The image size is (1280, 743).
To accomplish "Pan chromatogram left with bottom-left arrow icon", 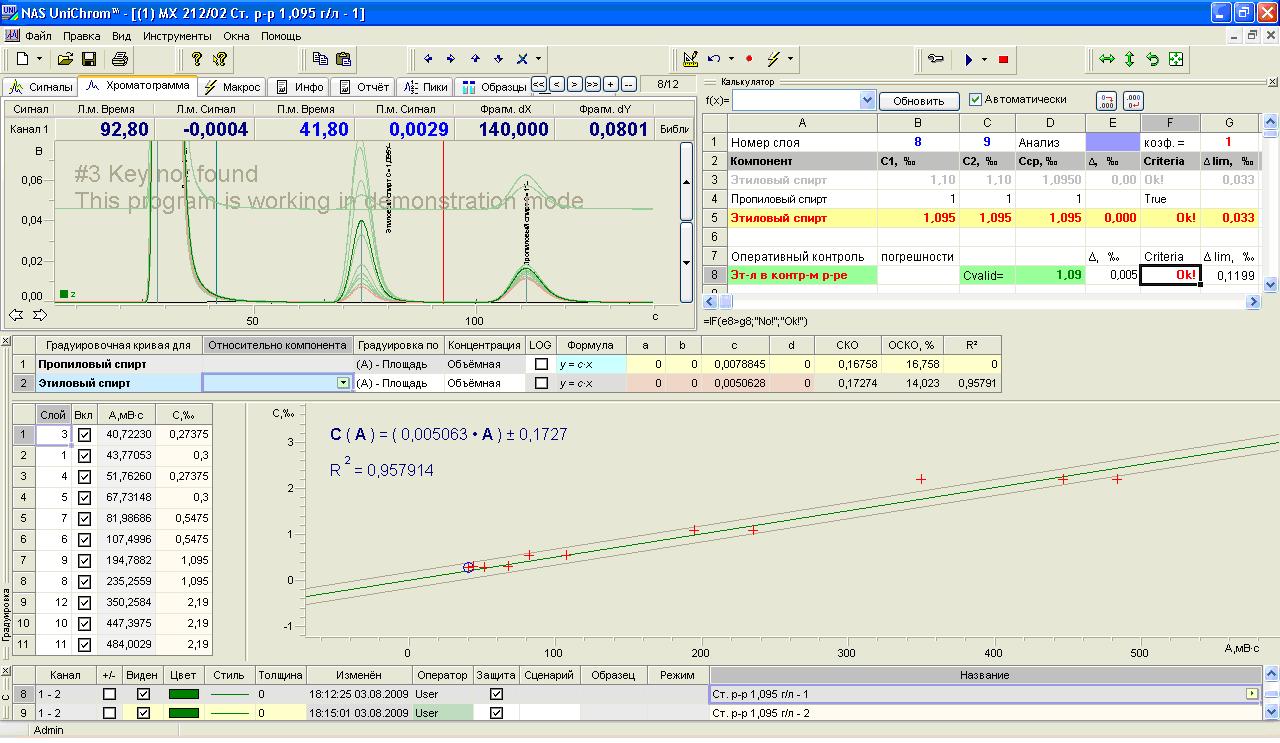I will click(16, 315).
